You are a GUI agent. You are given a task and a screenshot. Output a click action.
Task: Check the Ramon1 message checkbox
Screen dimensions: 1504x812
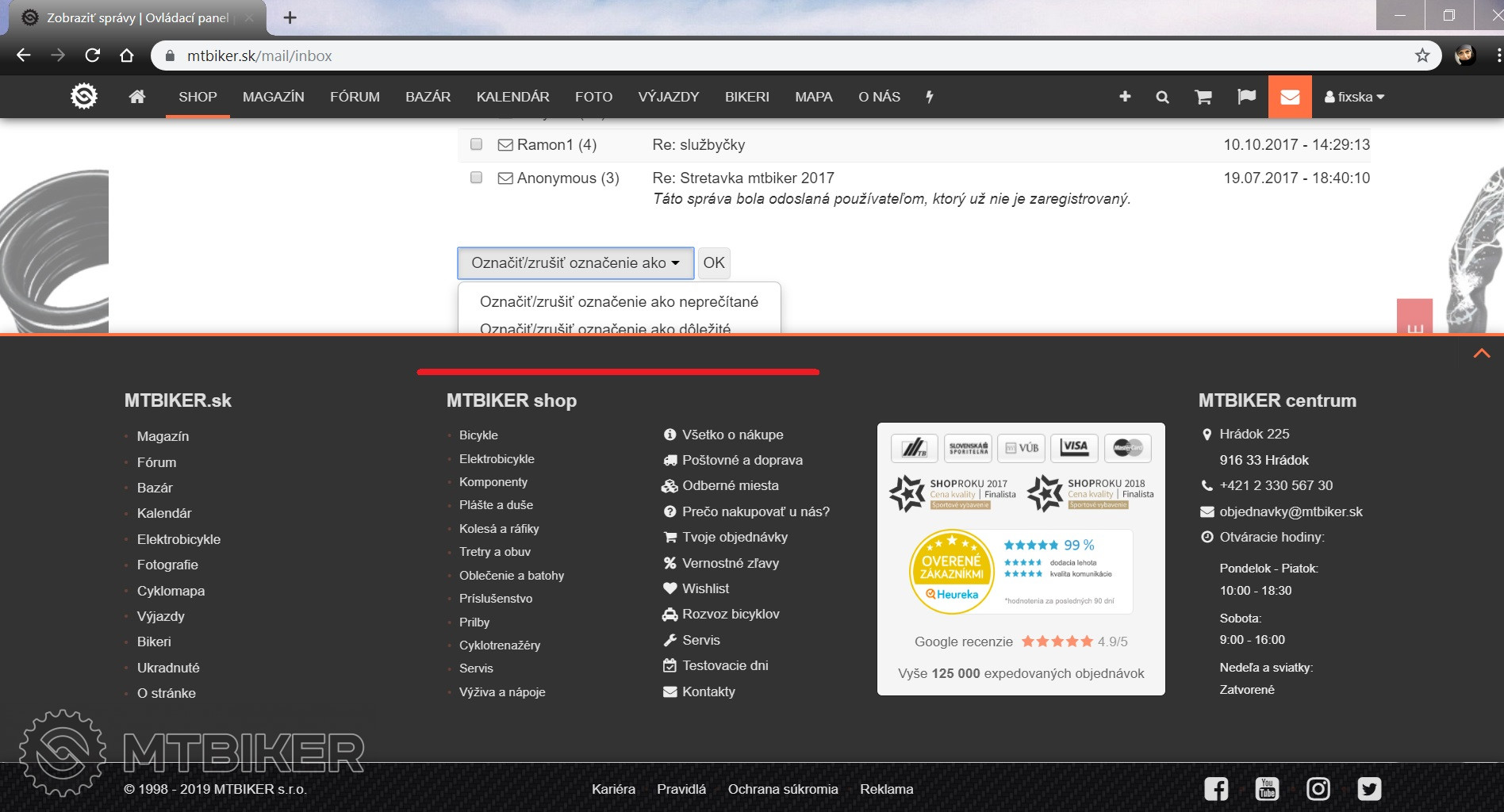pyautogui.click(x=477, y=144)
